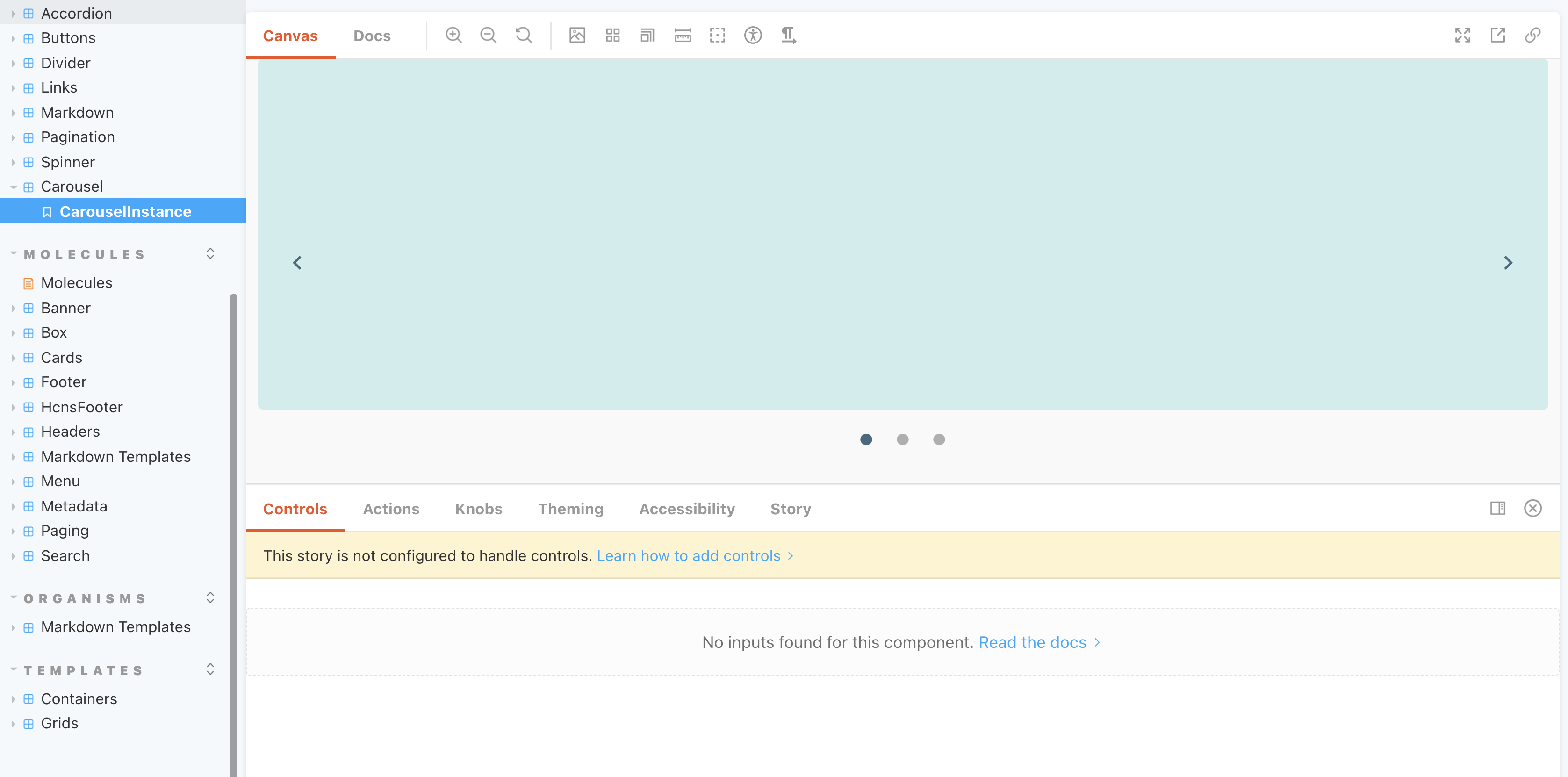Viewport: 1568px width, 777px height.
Task: Collapse the MOLECULES section header
Action: pyautogui.click(x=84, y=254)
